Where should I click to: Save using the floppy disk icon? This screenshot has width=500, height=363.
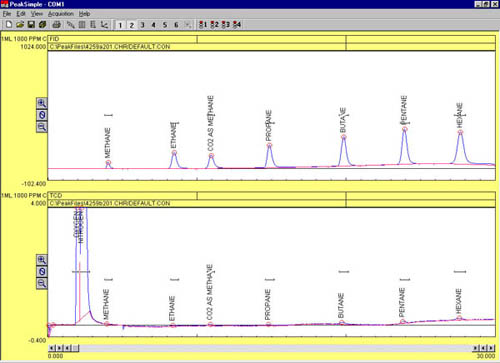coord(31,25)
